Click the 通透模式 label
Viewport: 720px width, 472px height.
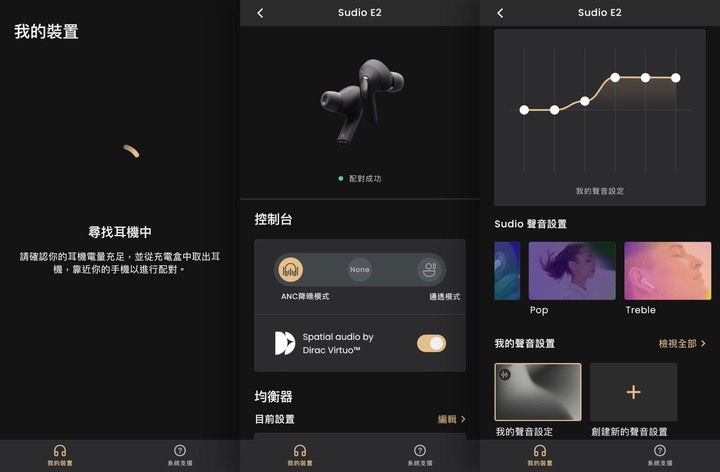point(444,297)
